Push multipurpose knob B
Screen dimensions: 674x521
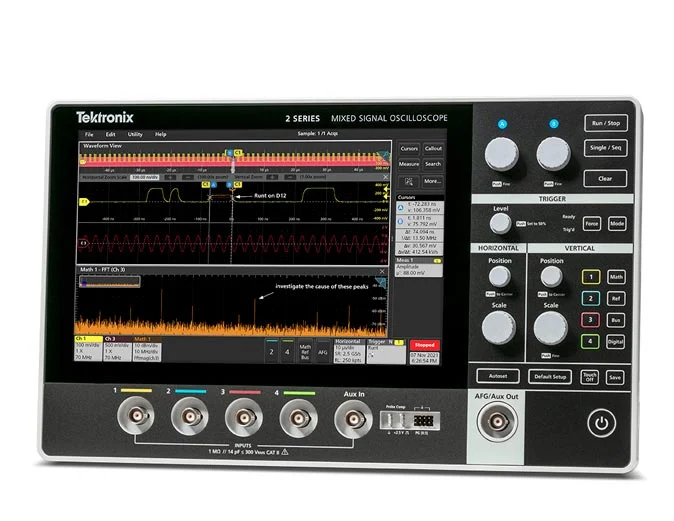click(553, 154)
